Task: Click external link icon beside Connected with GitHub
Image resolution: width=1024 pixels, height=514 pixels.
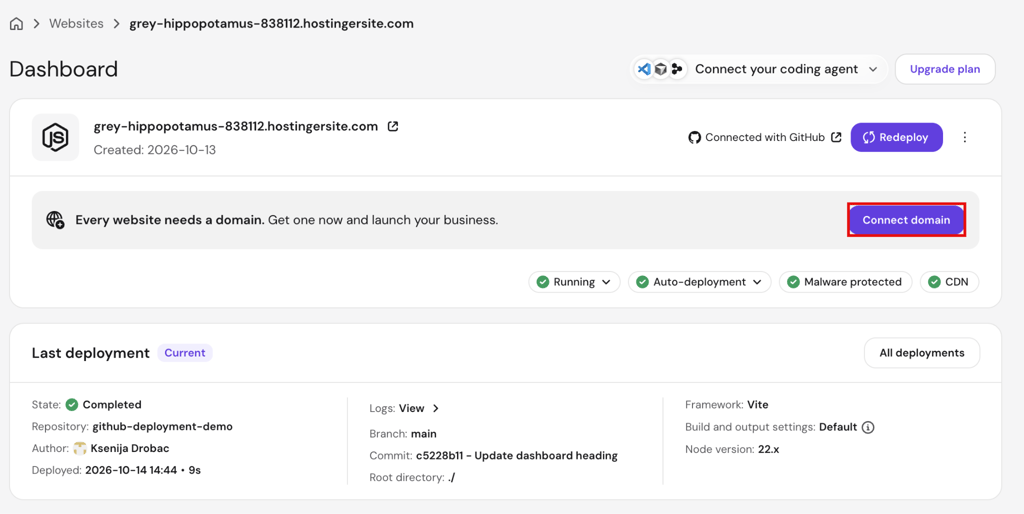Action: pos(836,137)
